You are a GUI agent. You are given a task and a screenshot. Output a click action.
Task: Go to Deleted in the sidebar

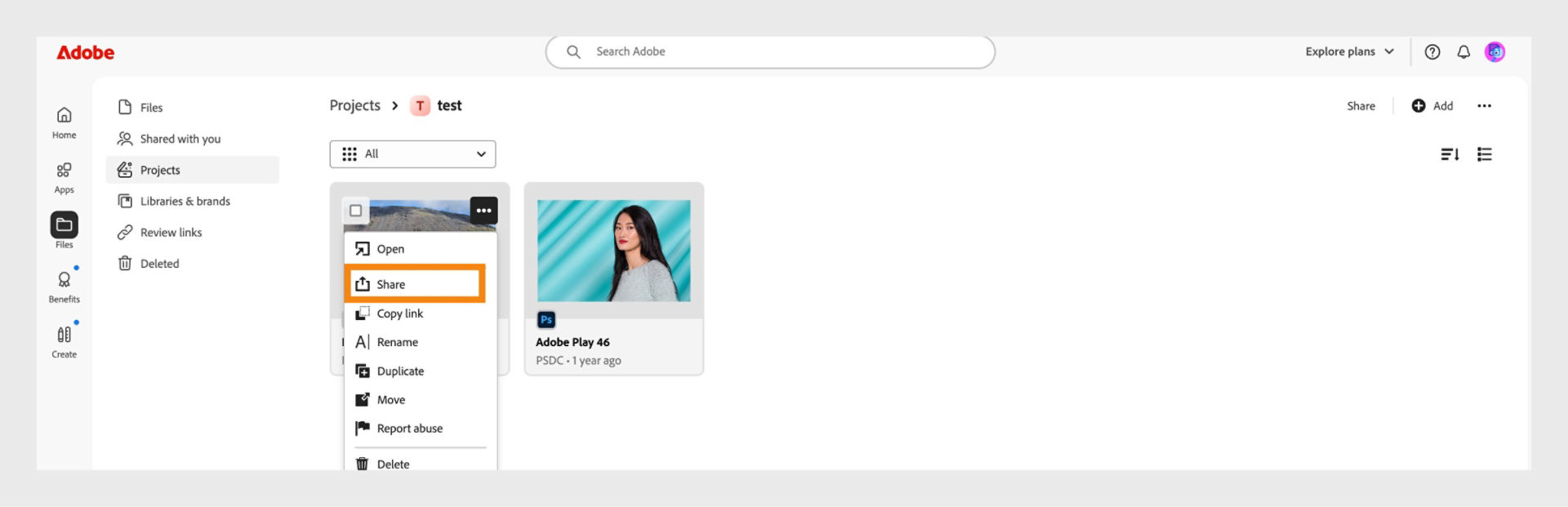pyautogui.click(x=193, y=263)
